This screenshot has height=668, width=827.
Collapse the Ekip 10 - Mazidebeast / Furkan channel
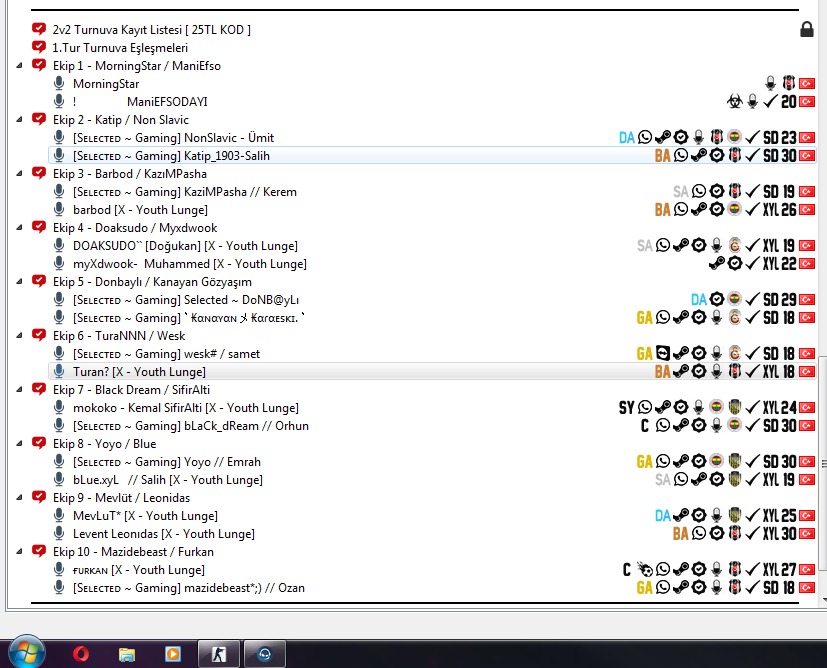pyautogui.click(x=20, y=551)
